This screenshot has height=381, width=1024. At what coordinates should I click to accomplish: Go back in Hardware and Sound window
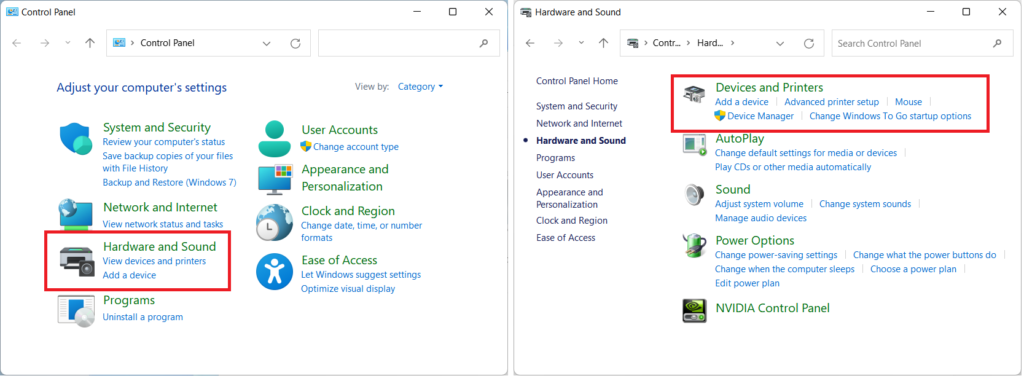530,43
